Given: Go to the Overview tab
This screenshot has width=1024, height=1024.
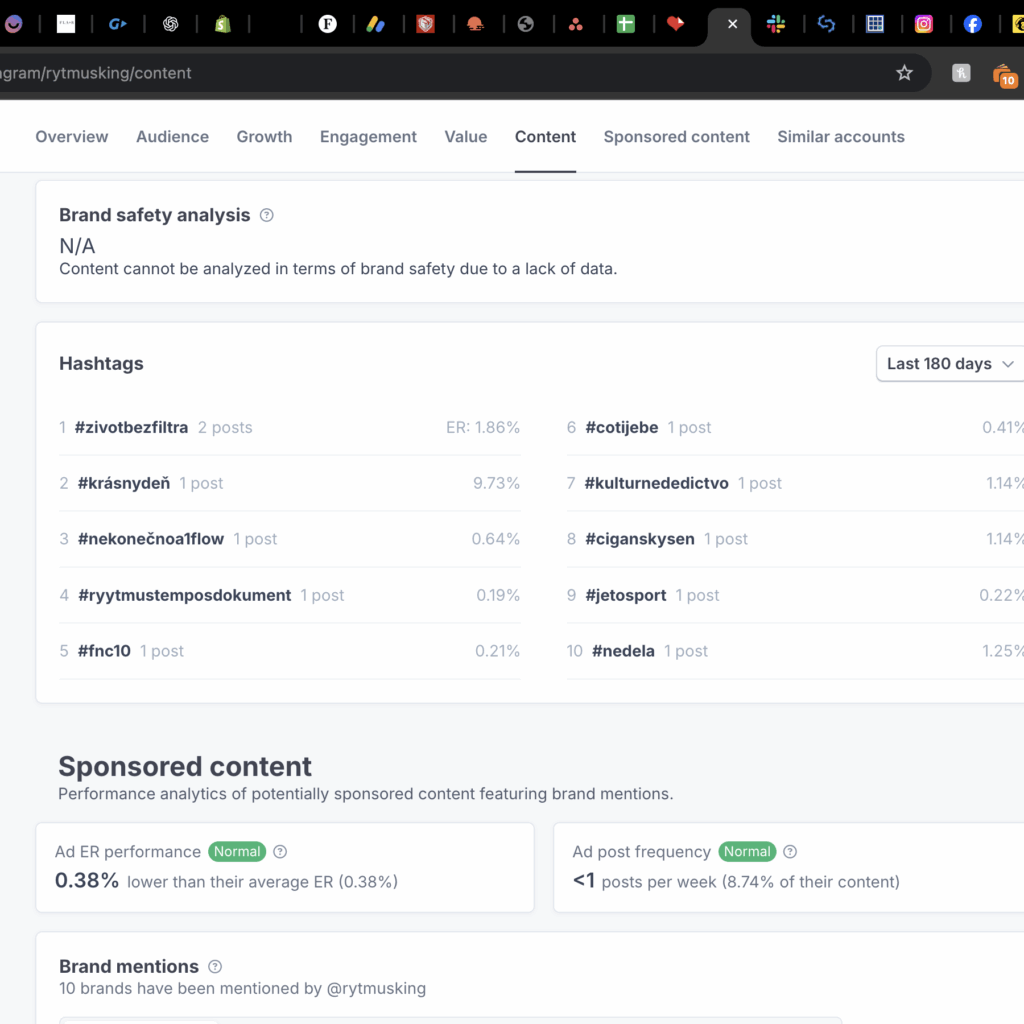Looking at the screenshot, I should click(72, 137).
